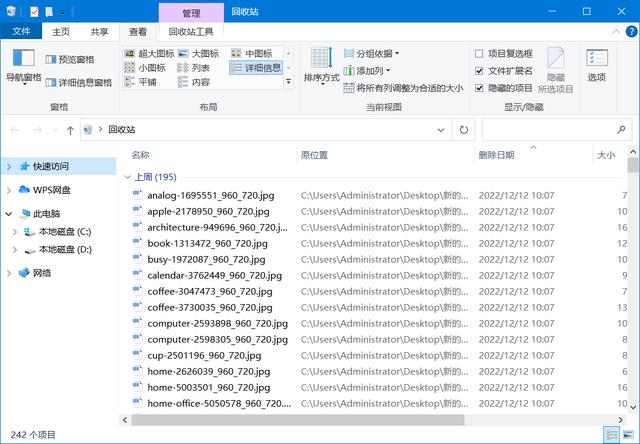Switch layout to 超大图标
This screenshot has height=444, width=640.
(149, 53)
